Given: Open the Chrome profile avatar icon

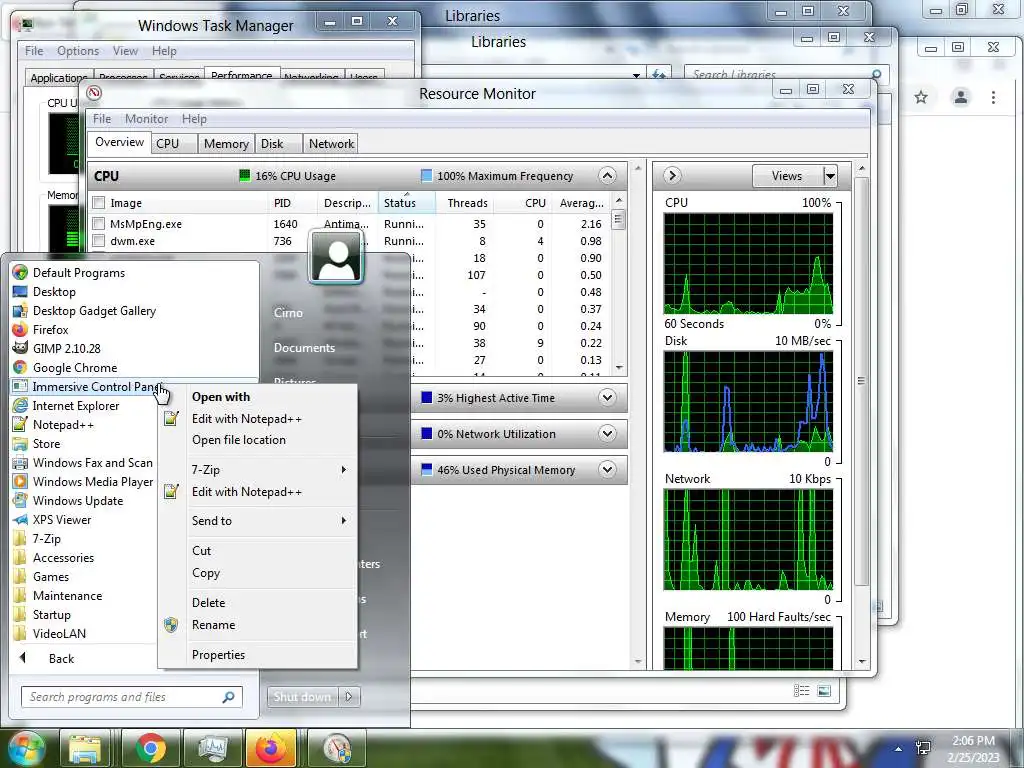Looking at the screenshot, I should click(x=961, y=97).
